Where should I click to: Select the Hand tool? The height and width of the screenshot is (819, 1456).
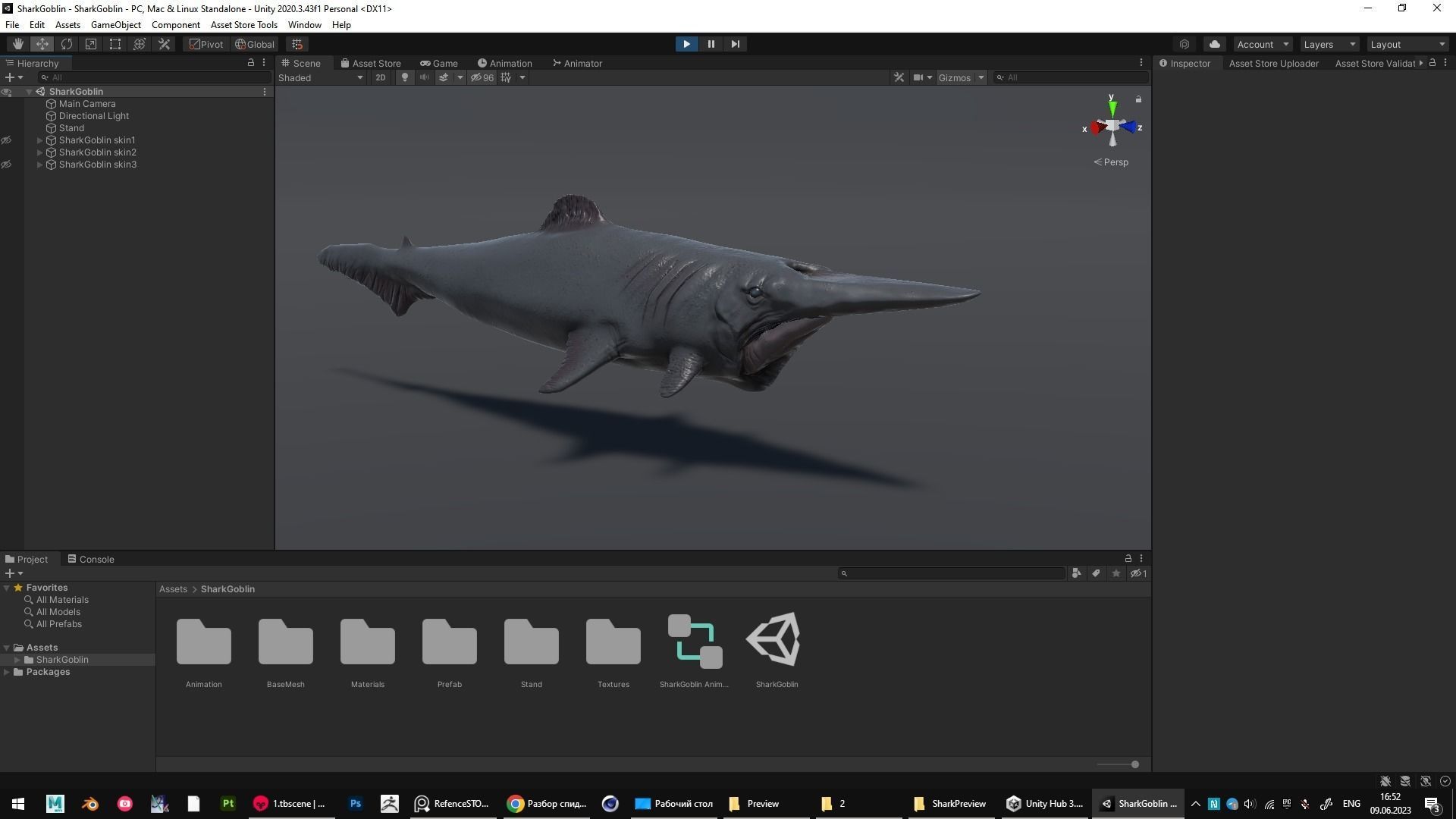pos(18,44)
